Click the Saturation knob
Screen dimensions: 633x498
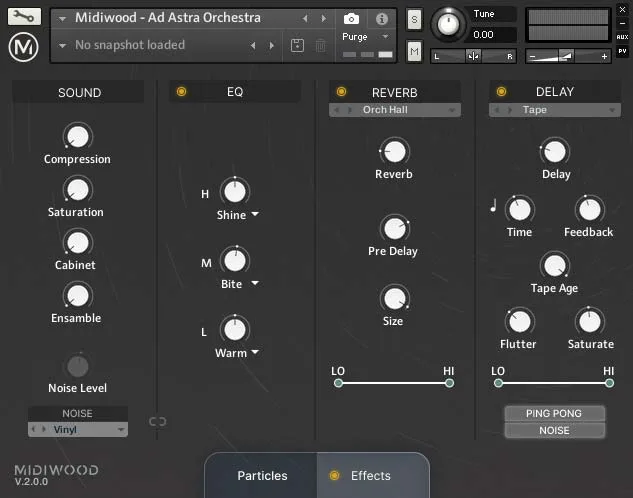click(x=78, y=190)
